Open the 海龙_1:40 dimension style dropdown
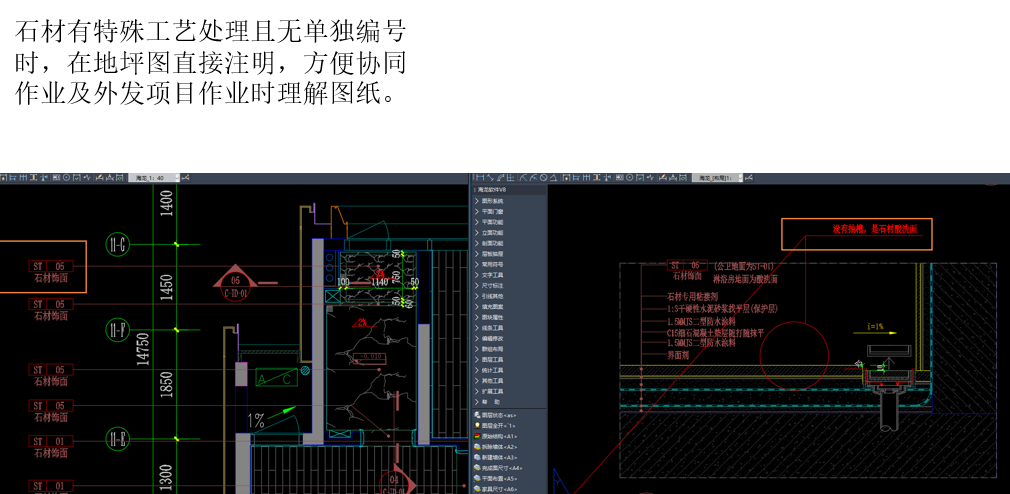Viewport: 1010px width, 494px height. click(177, 178)
